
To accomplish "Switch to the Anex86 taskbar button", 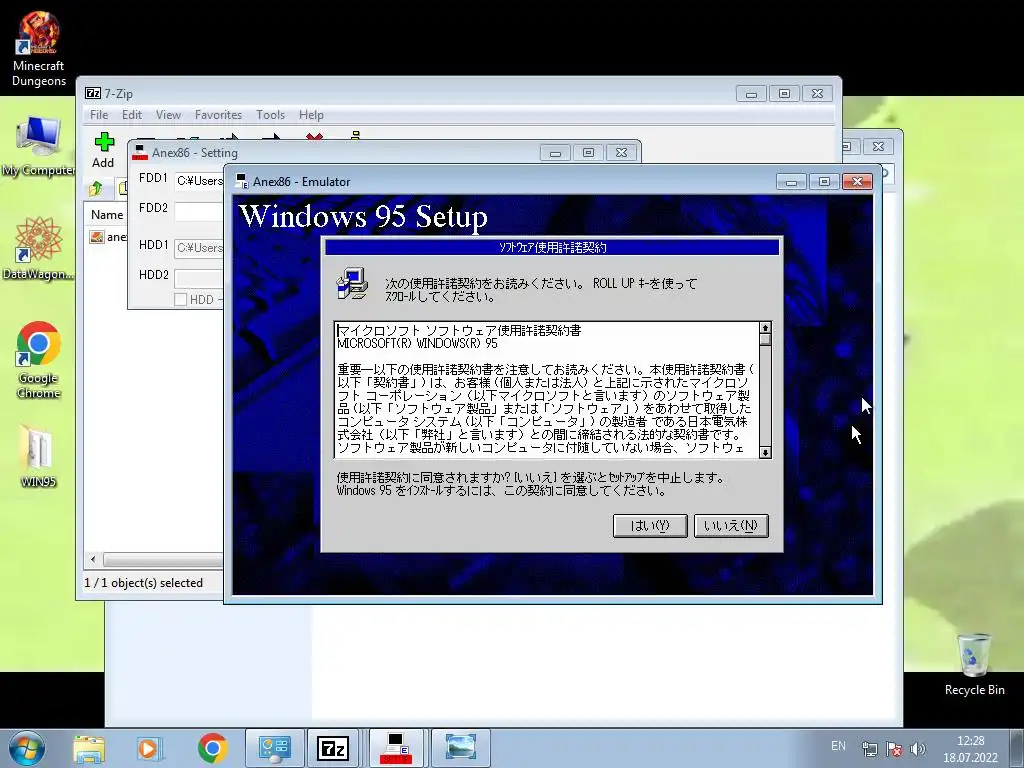I will point(397,748).
